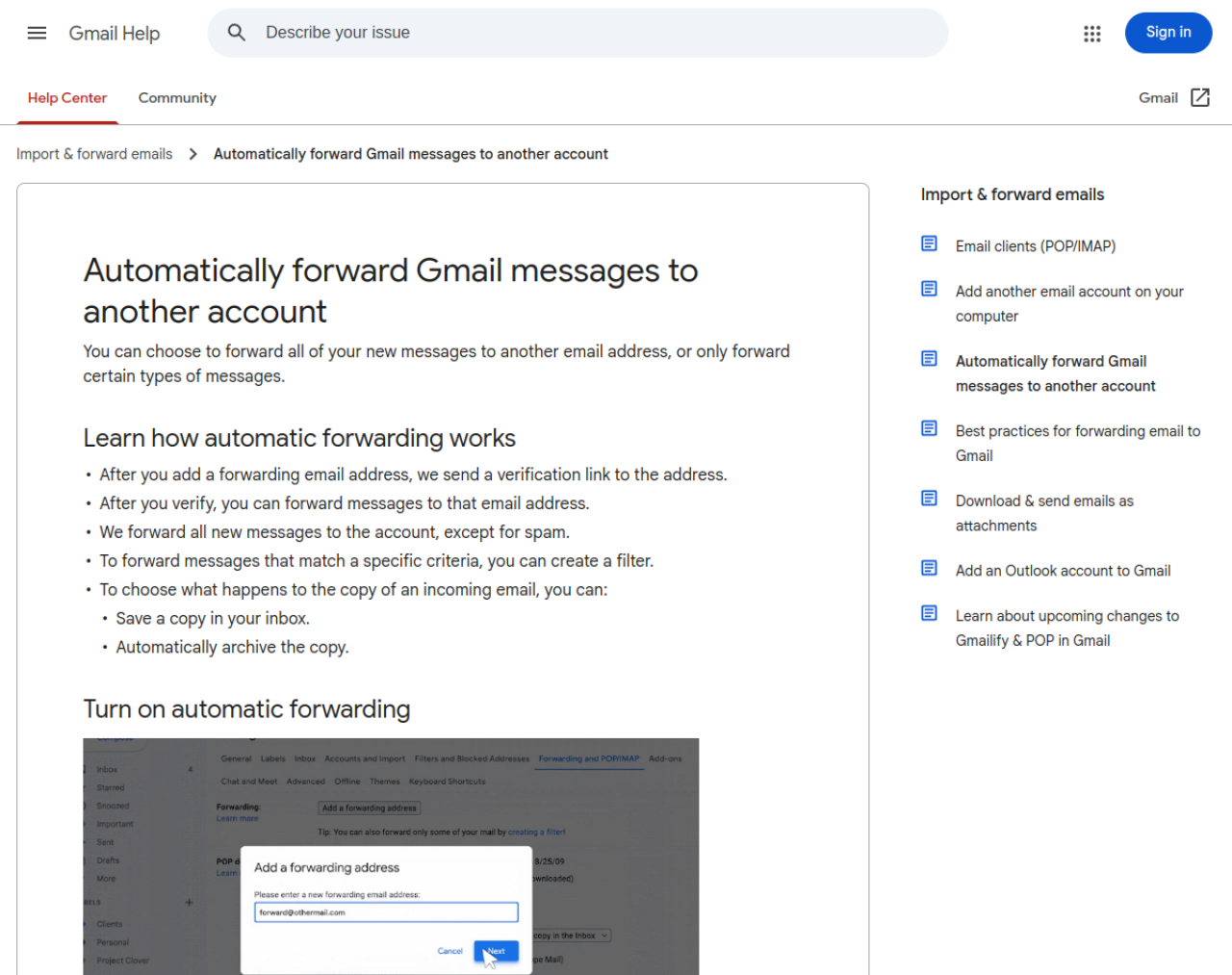Click the text 'Automatically archive the copy.'
Screen dimensions: 1232x975
click(232, 648)
